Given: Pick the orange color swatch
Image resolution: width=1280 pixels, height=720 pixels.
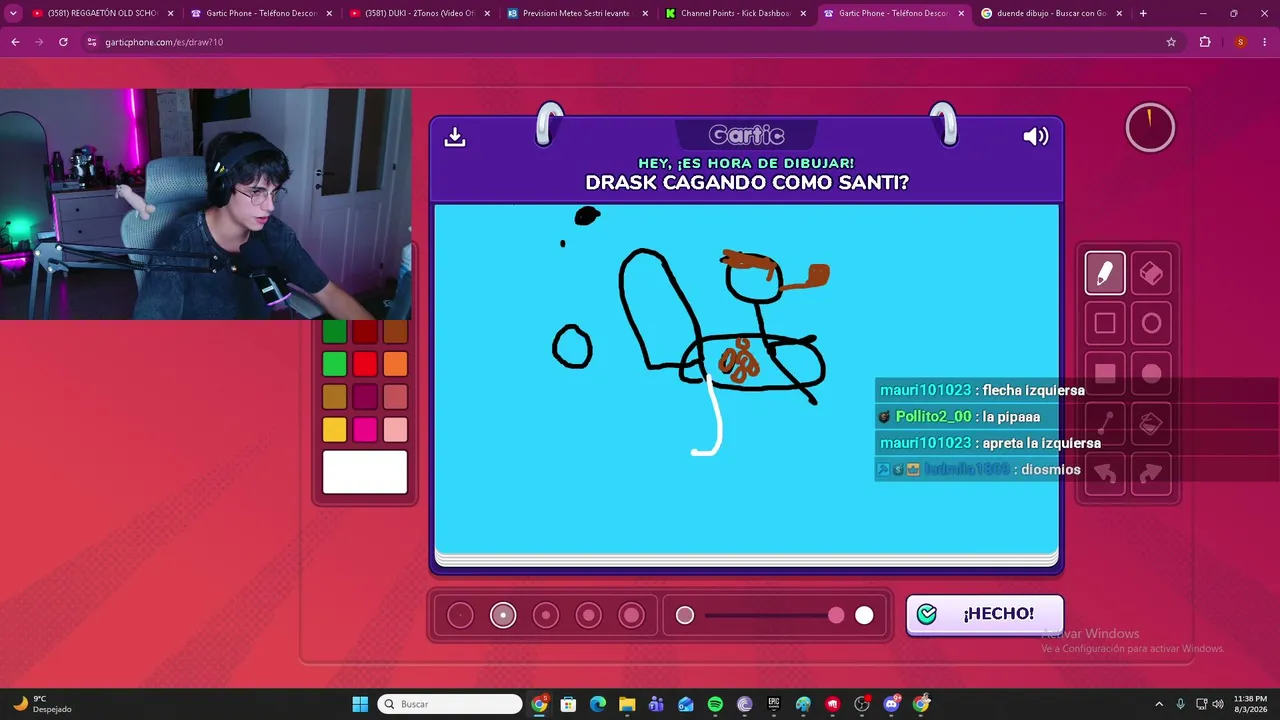Looking at the screenshot, I should point(395,364).
